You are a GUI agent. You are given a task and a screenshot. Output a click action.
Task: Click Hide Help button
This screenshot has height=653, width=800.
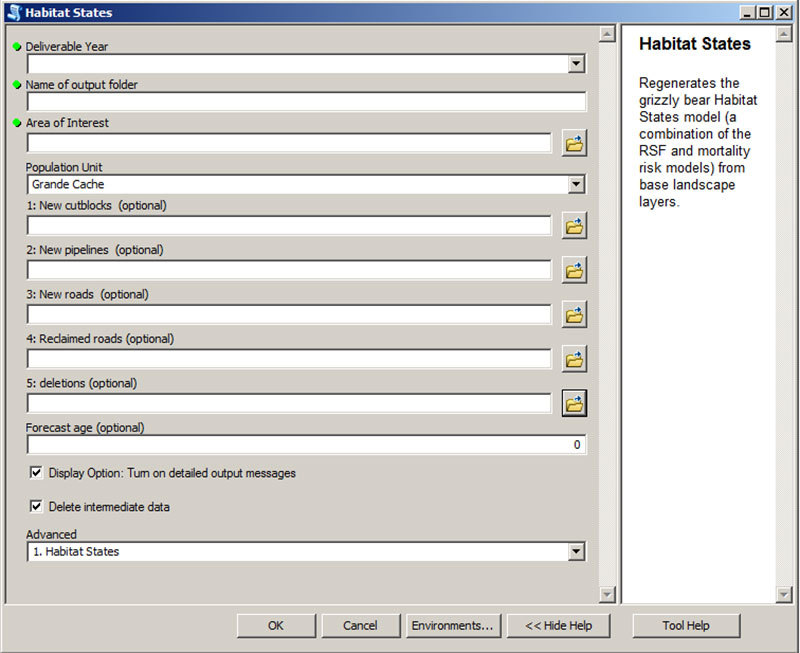click(x=558, y=625)
